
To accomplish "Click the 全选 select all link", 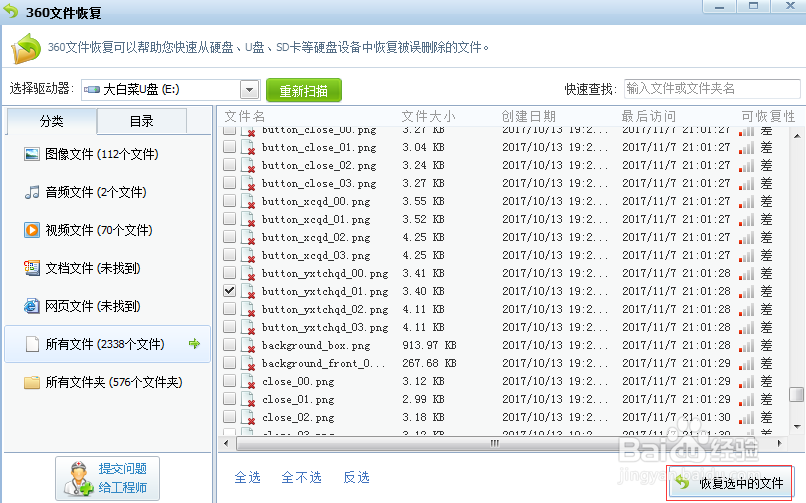I will [x=247, y=477].
